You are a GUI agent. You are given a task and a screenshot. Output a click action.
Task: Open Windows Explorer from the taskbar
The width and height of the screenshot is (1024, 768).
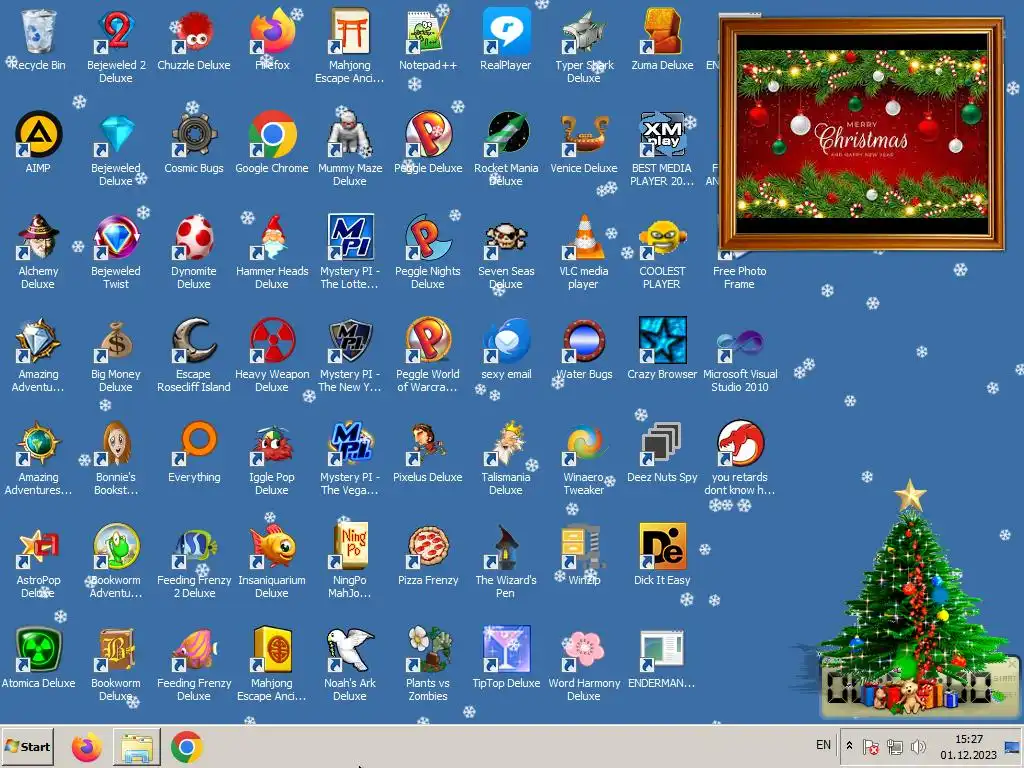136,746
